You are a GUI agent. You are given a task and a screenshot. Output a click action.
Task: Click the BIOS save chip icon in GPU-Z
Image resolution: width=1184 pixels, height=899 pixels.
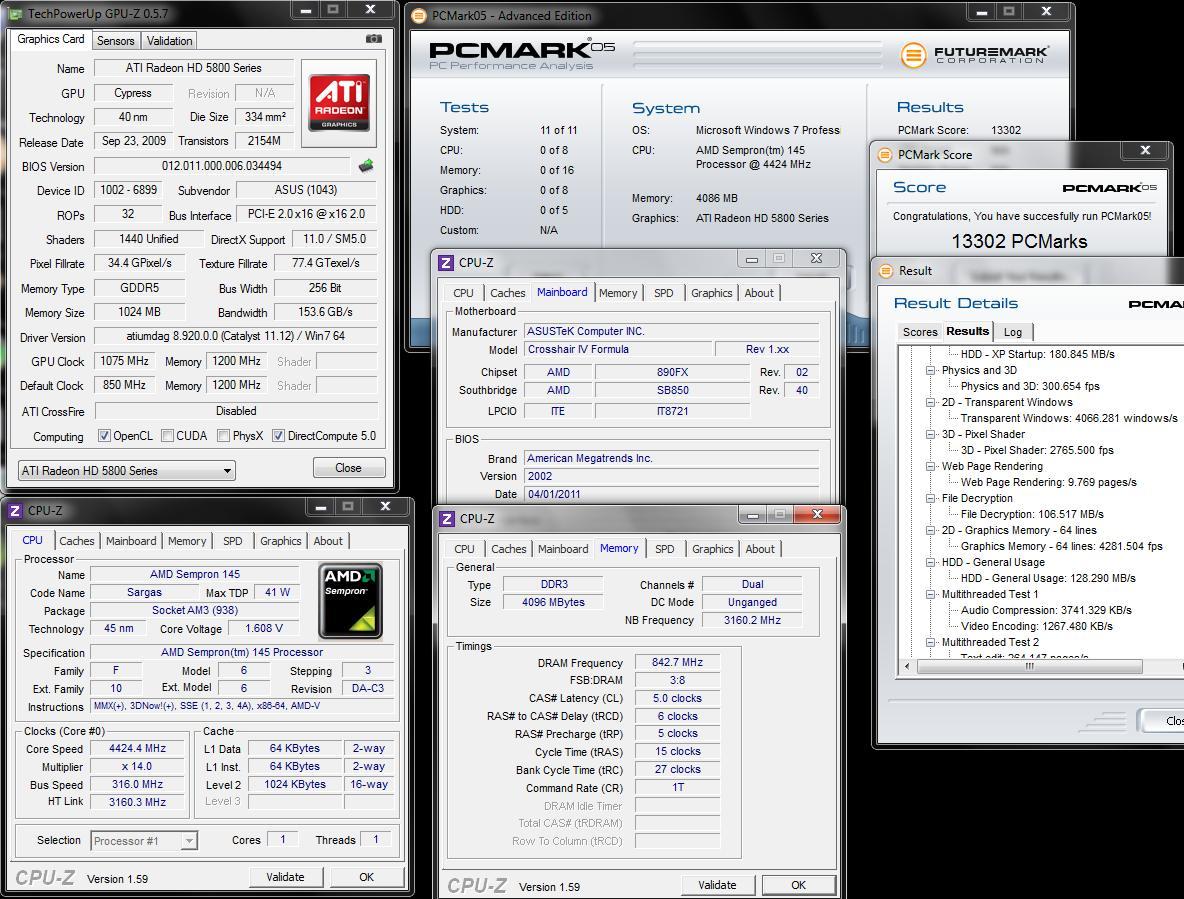pos(366,165)
